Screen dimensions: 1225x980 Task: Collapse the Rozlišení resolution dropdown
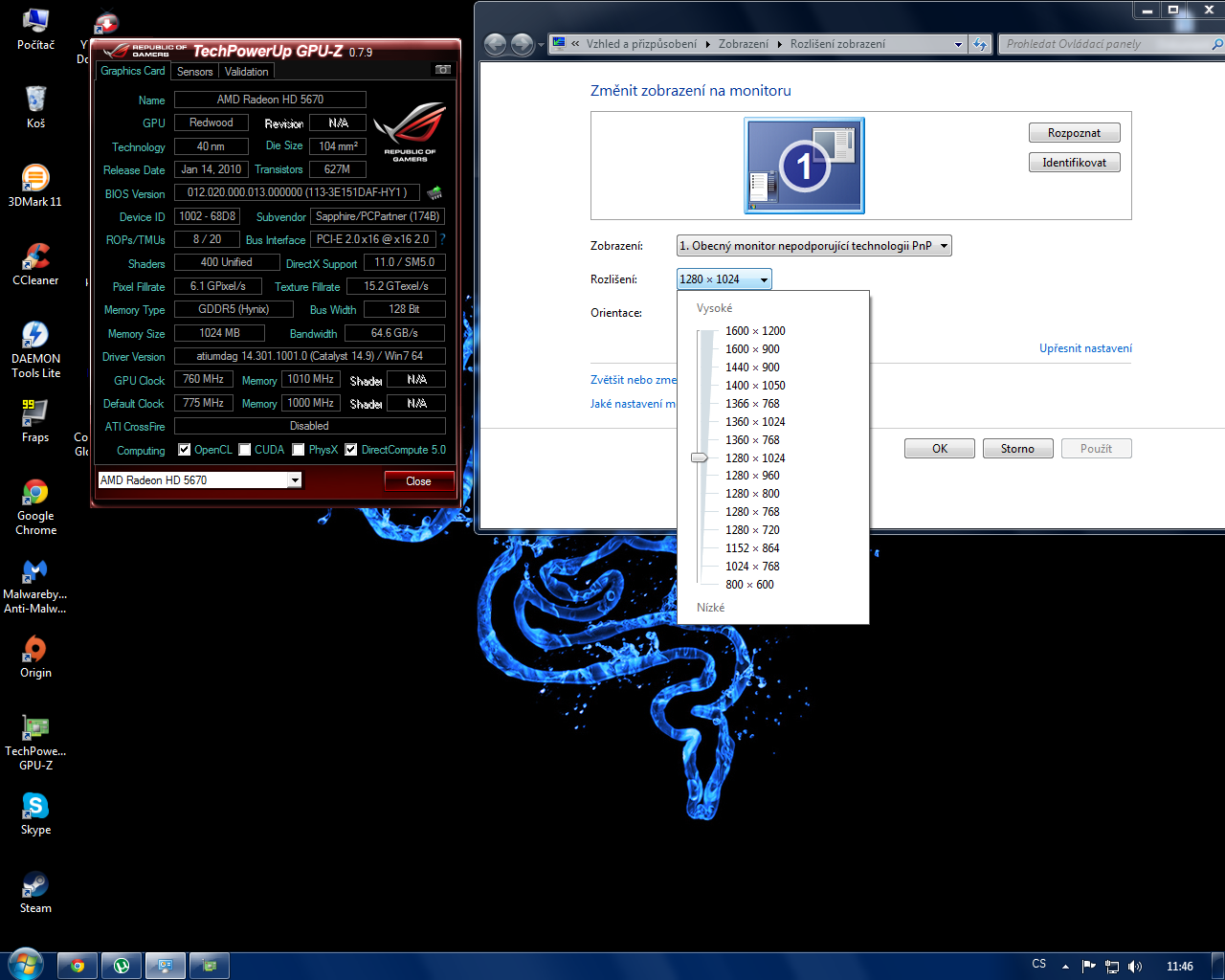(724, 279)
